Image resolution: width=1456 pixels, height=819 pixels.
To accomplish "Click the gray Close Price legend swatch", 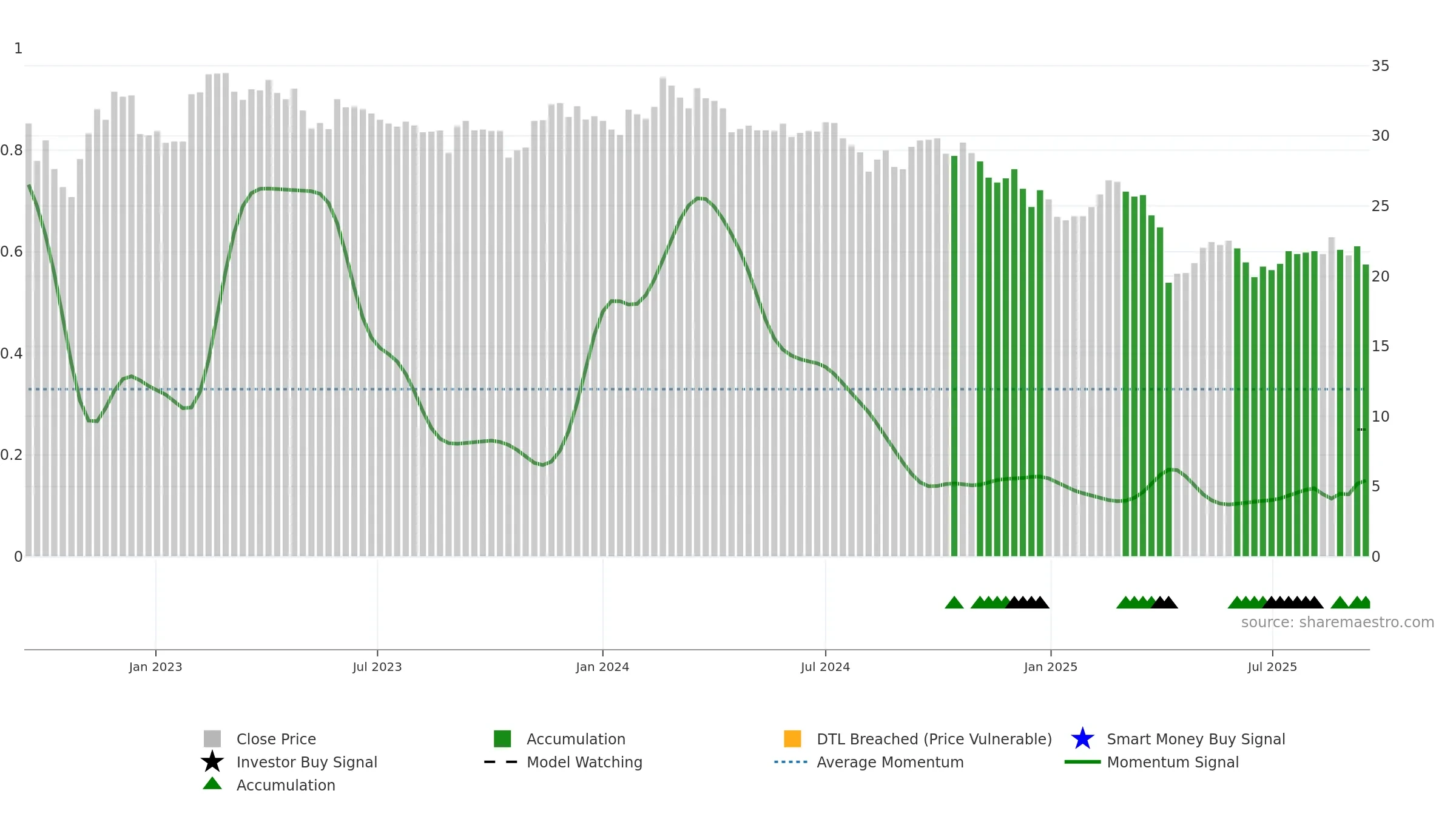I will 212,738.
